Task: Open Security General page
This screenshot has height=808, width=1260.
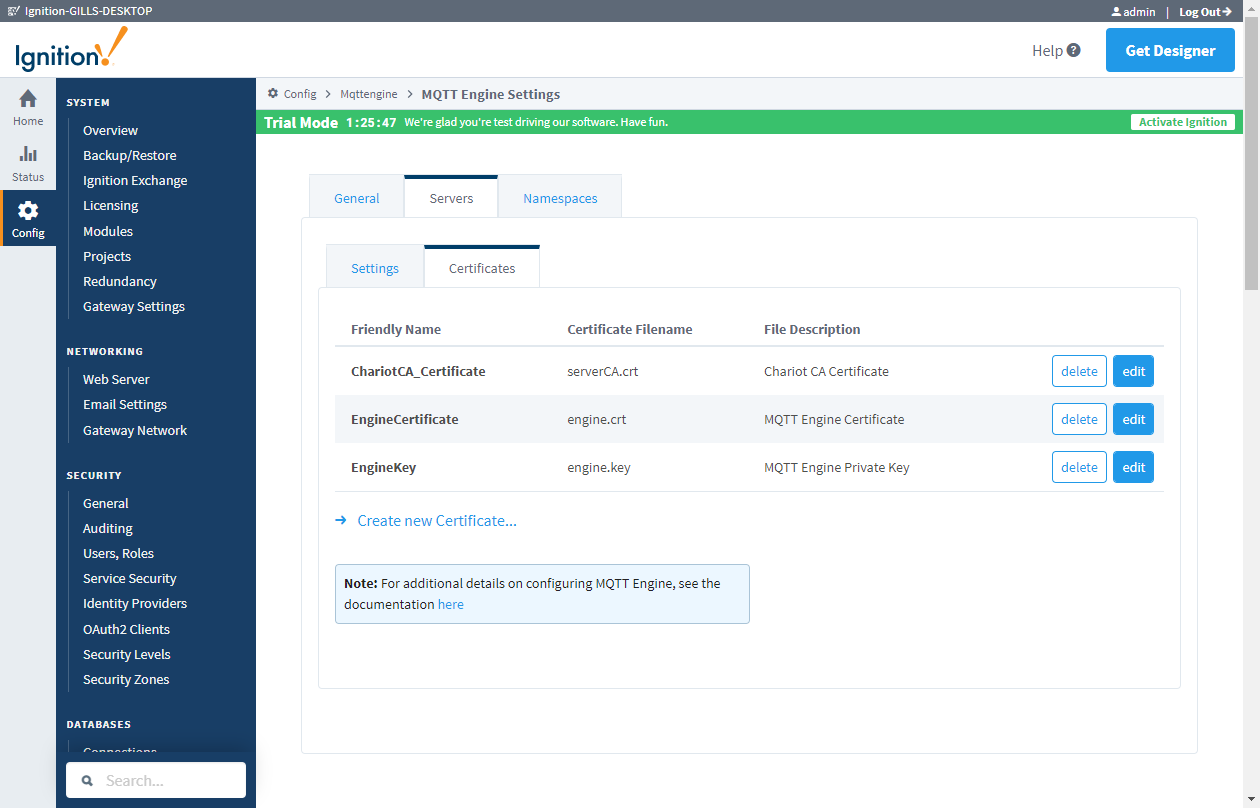Action: 106,503
